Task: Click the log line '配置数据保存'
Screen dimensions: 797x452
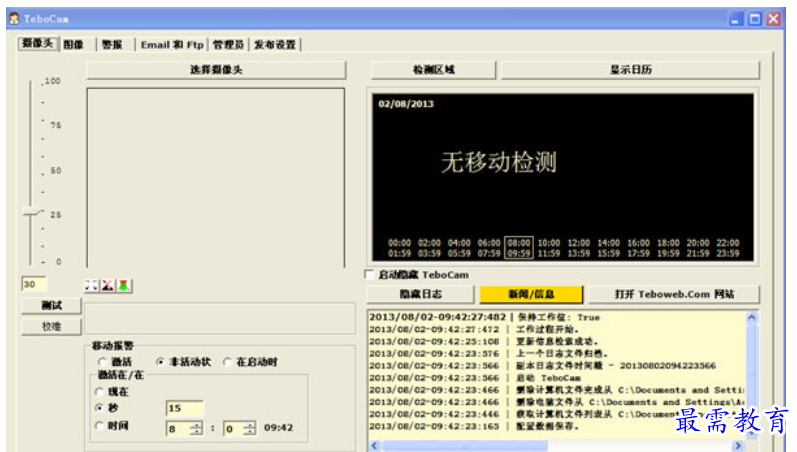Action: [x=474, y=426]
